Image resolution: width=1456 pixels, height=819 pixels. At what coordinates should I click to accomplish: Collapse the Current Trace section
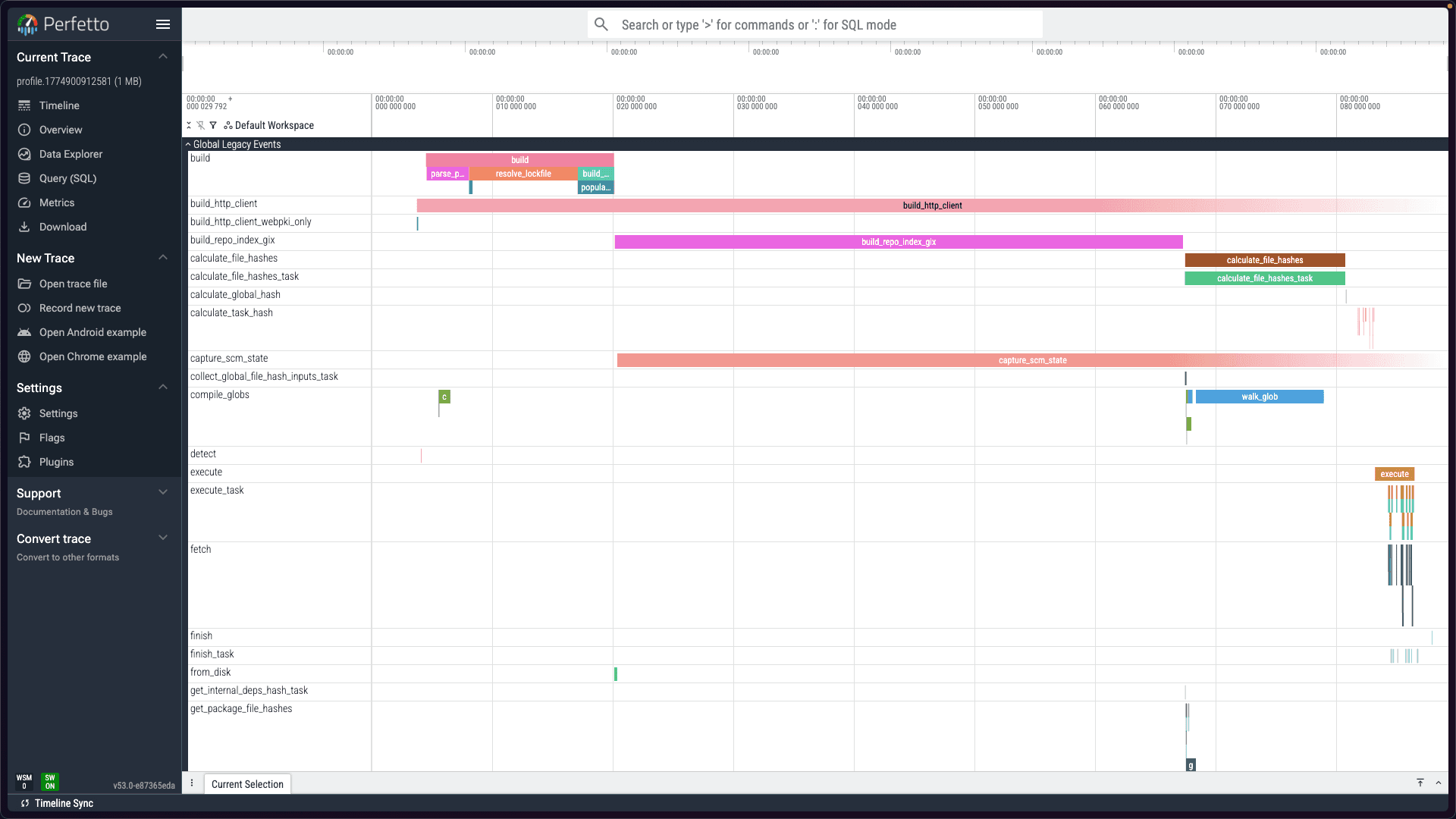pyautogui.click(x=162, y=57)
